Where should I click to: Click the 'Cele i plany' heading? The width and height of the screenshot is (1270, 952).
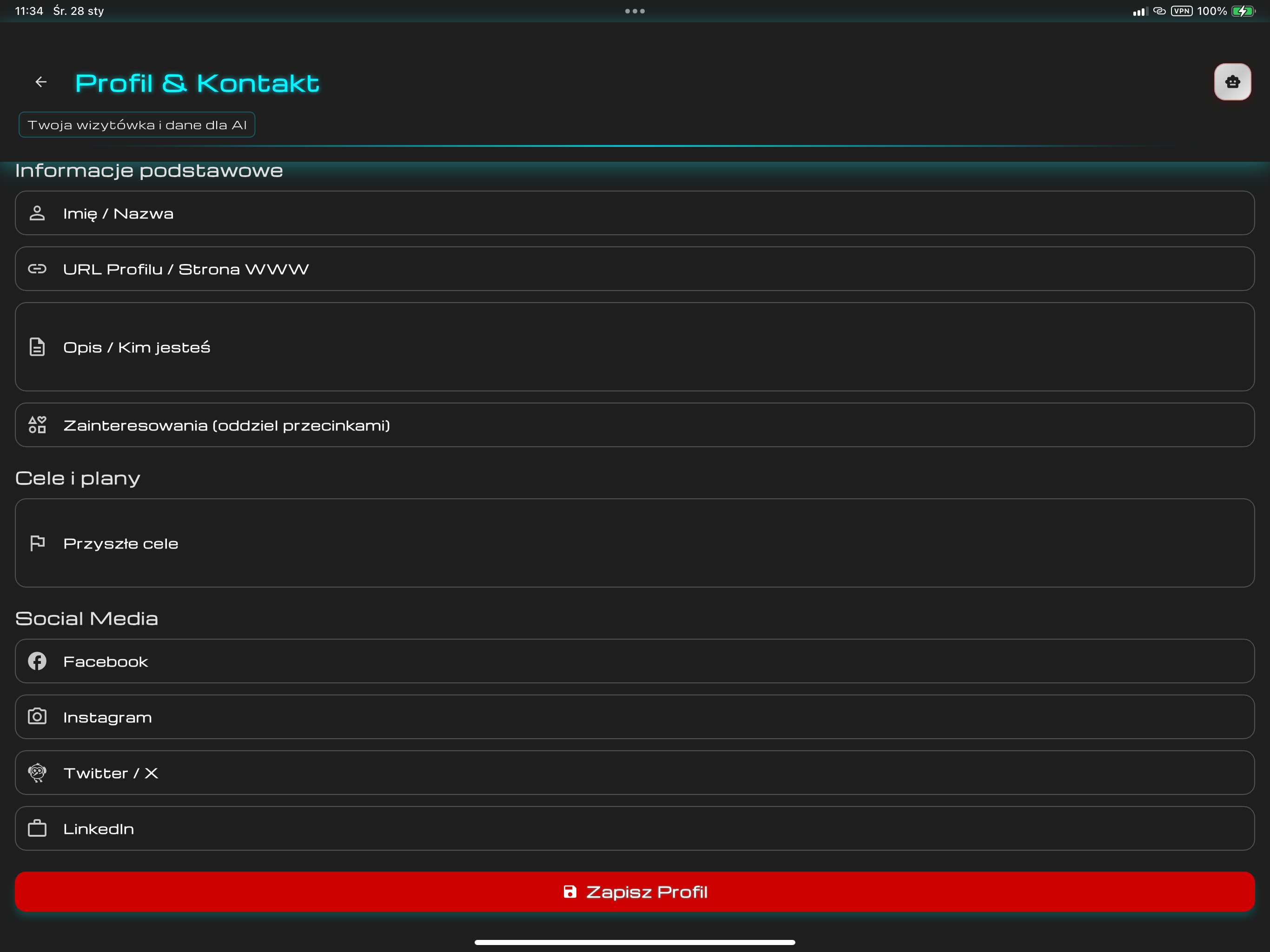78,478
